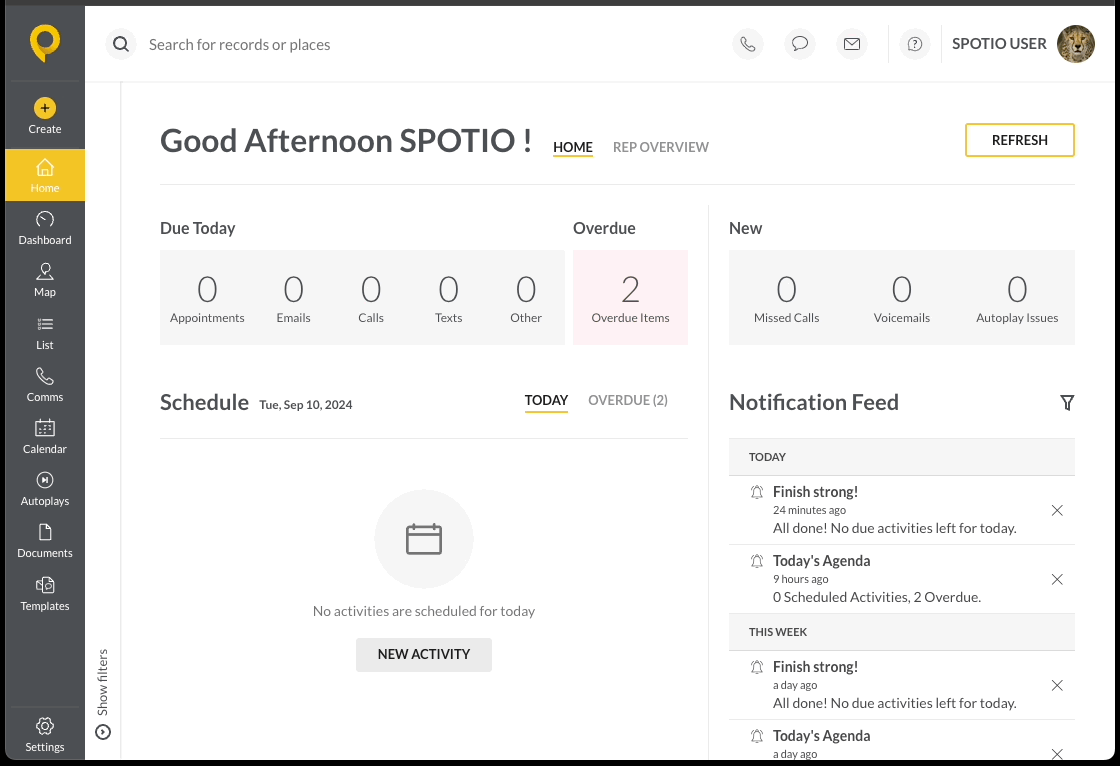Go to Home in sidebar
The image size is (1120, 766).
coord(44,175)
